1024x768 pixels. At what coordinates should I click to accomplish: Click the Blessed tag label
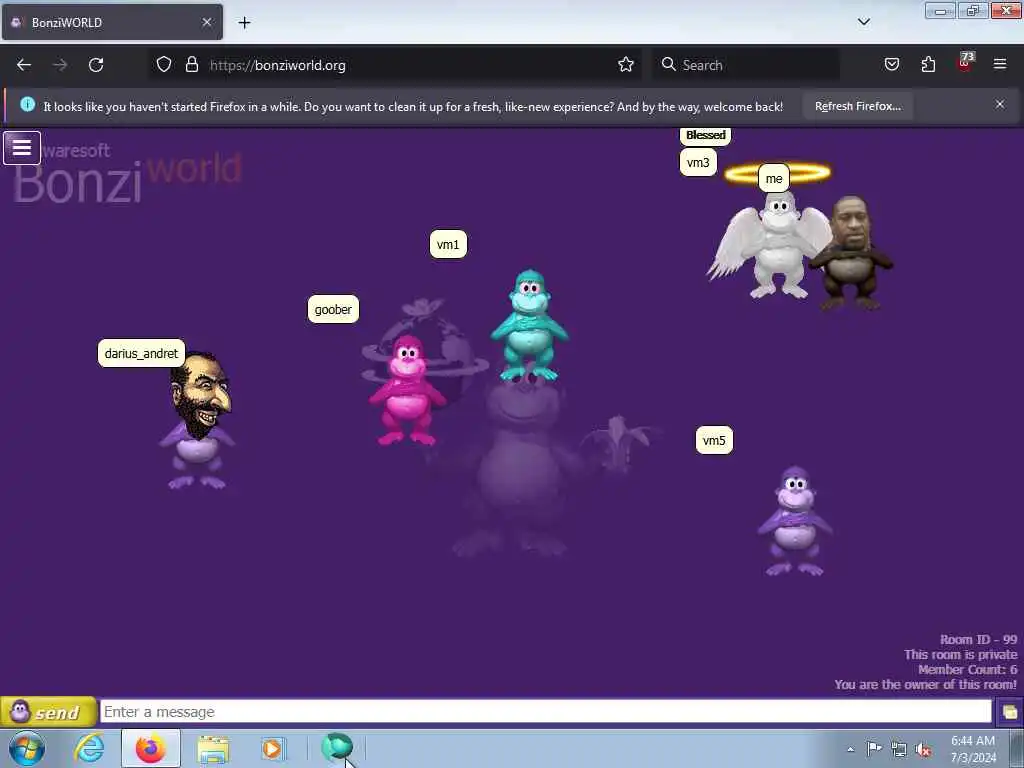point(705,135)
